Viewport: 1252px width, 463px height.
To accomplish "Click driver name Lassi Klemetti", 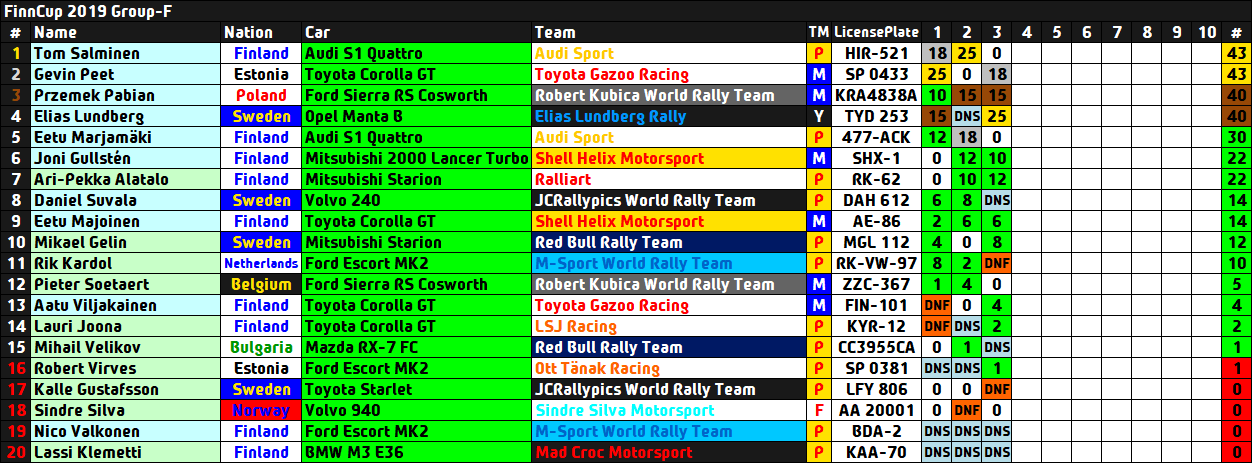I will [x=88, y=452].
